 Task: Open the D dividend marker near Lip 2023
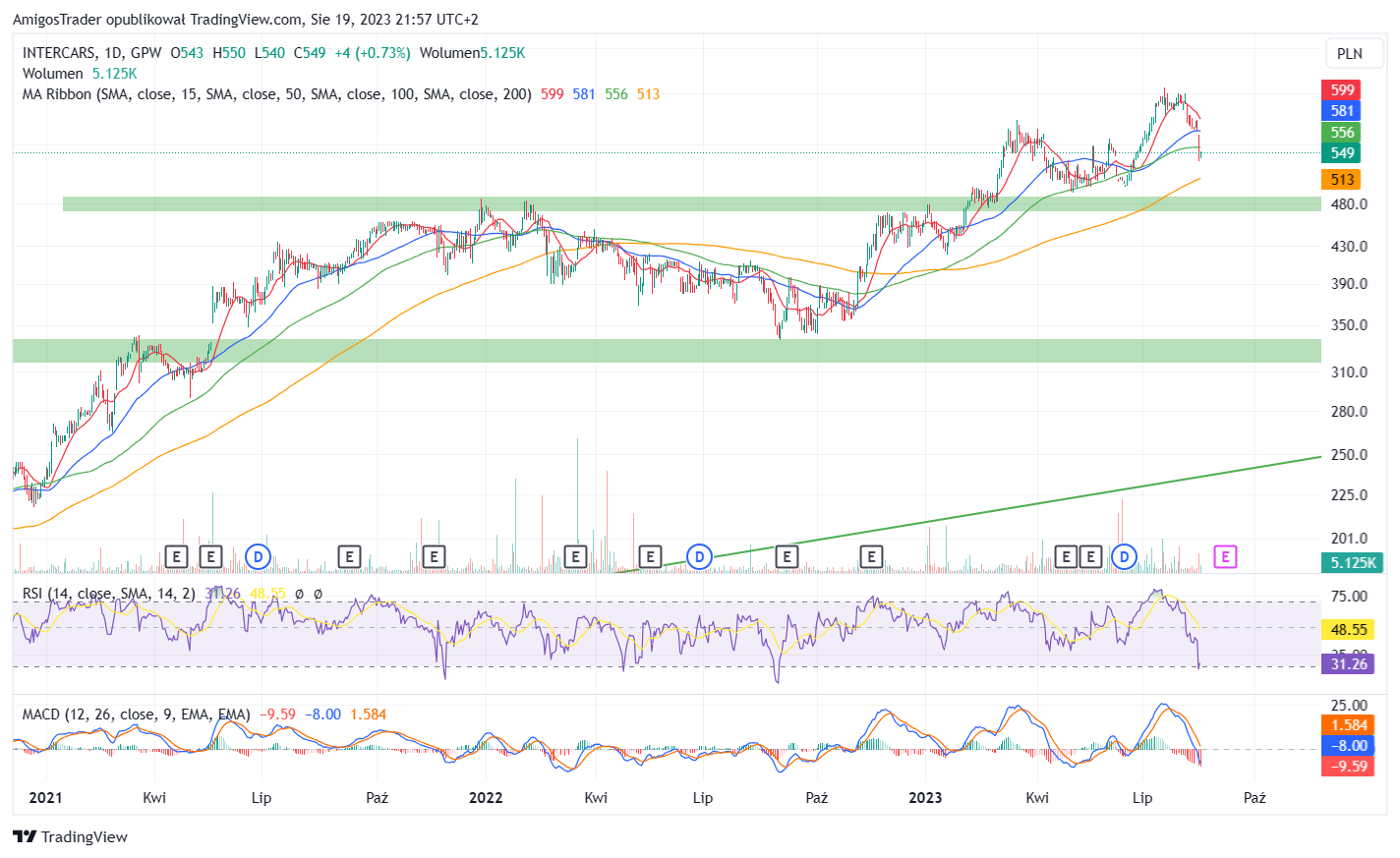pos(1124,557)
